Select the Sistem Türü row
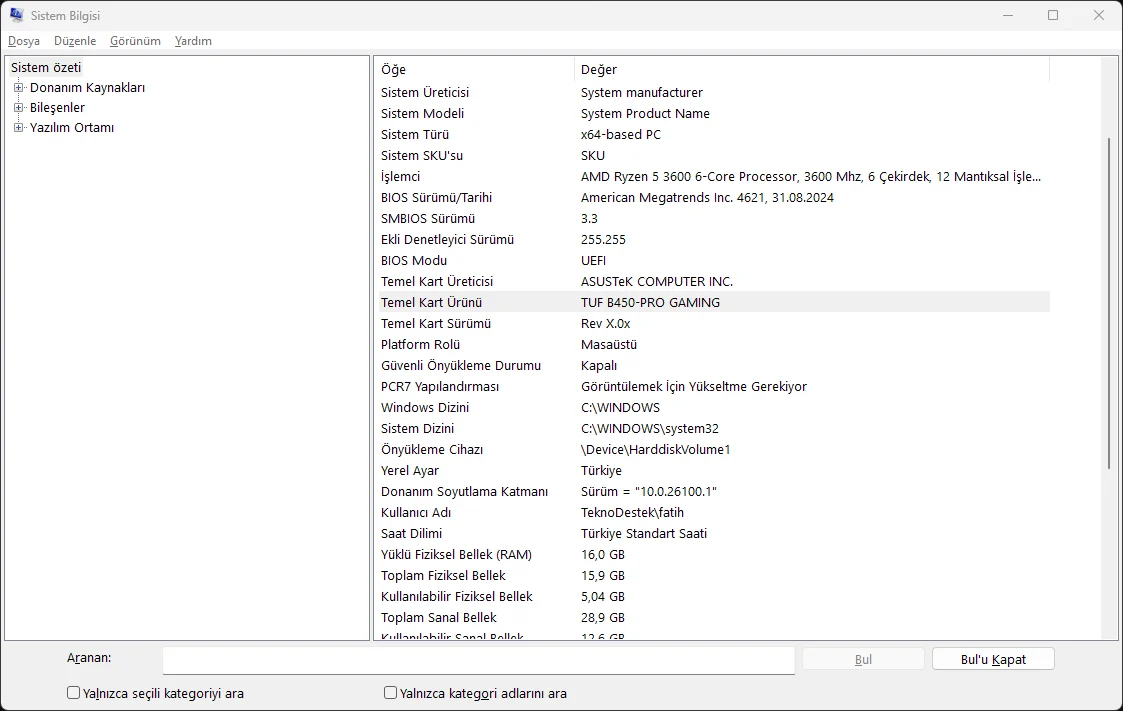Screen dimensions: 1123x711 pos(714,135)
